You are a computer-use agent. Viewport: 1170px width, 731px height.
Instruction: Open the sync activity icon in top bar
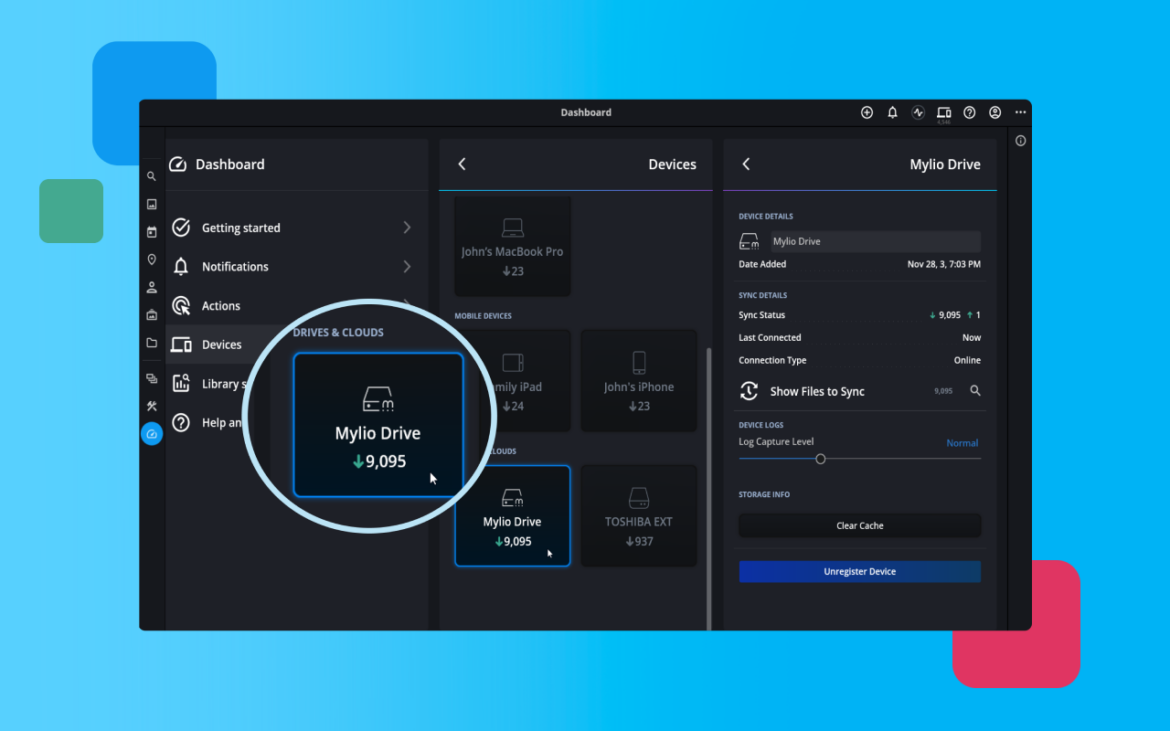918,112
